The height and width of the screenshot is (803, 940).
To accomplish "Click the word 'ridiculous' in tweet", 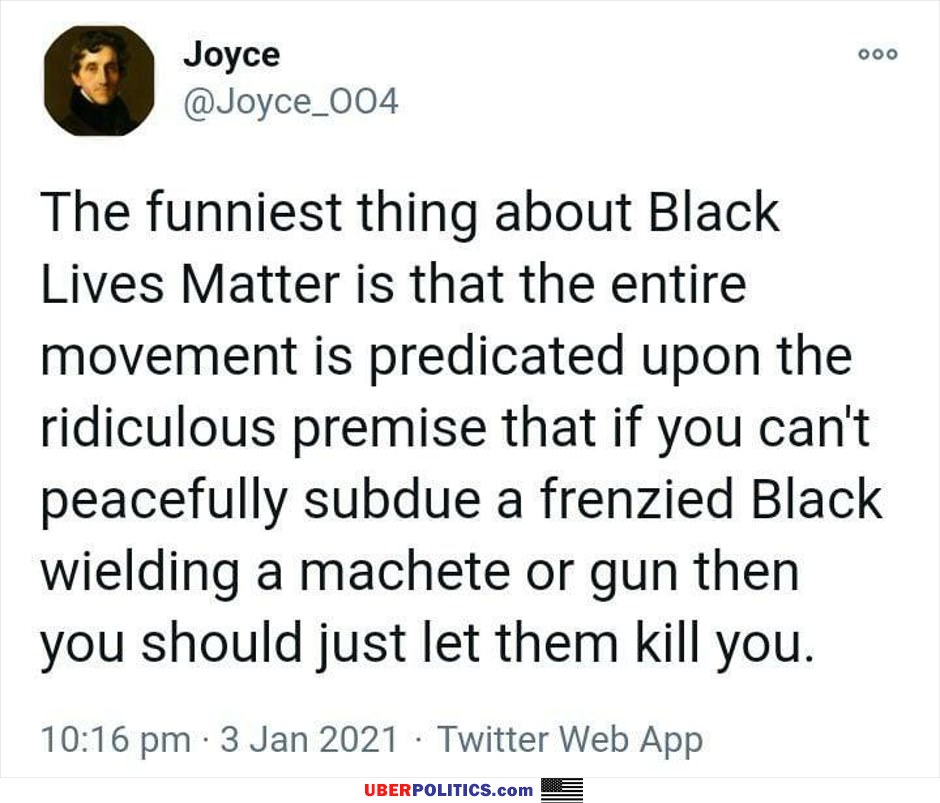I will coord(158,427).
